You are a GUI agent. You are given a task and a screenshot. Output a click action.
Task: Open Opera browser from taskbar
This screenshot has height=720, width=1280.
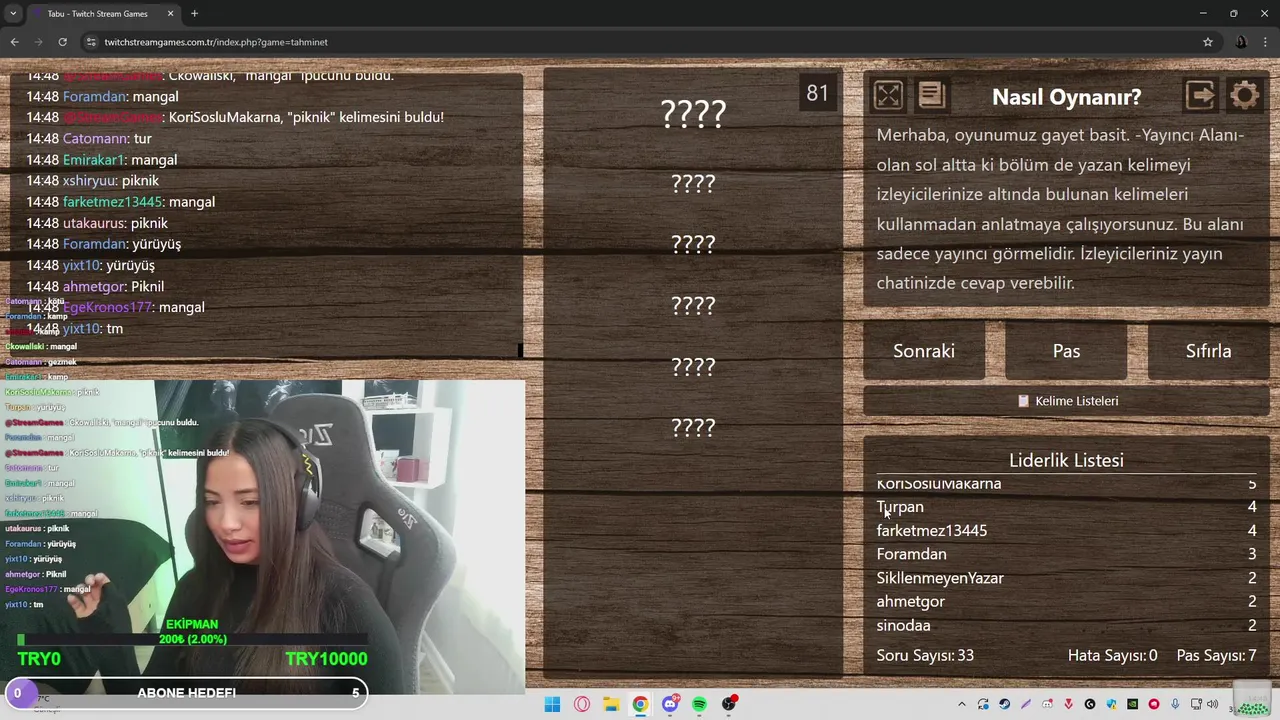click(582, 704)
